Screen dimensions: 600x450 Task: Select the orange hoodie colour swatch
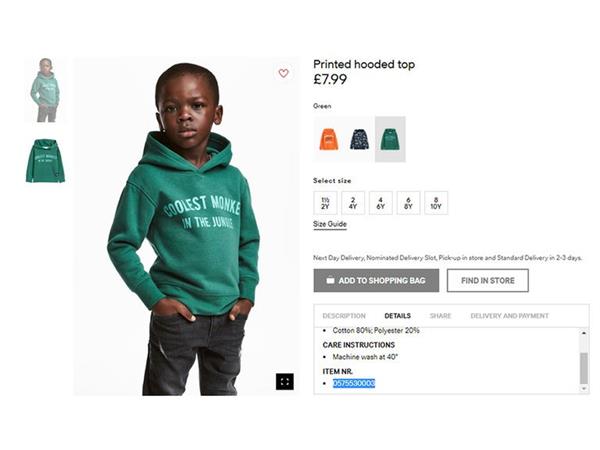pyautogui.click(x=329, y=139)
